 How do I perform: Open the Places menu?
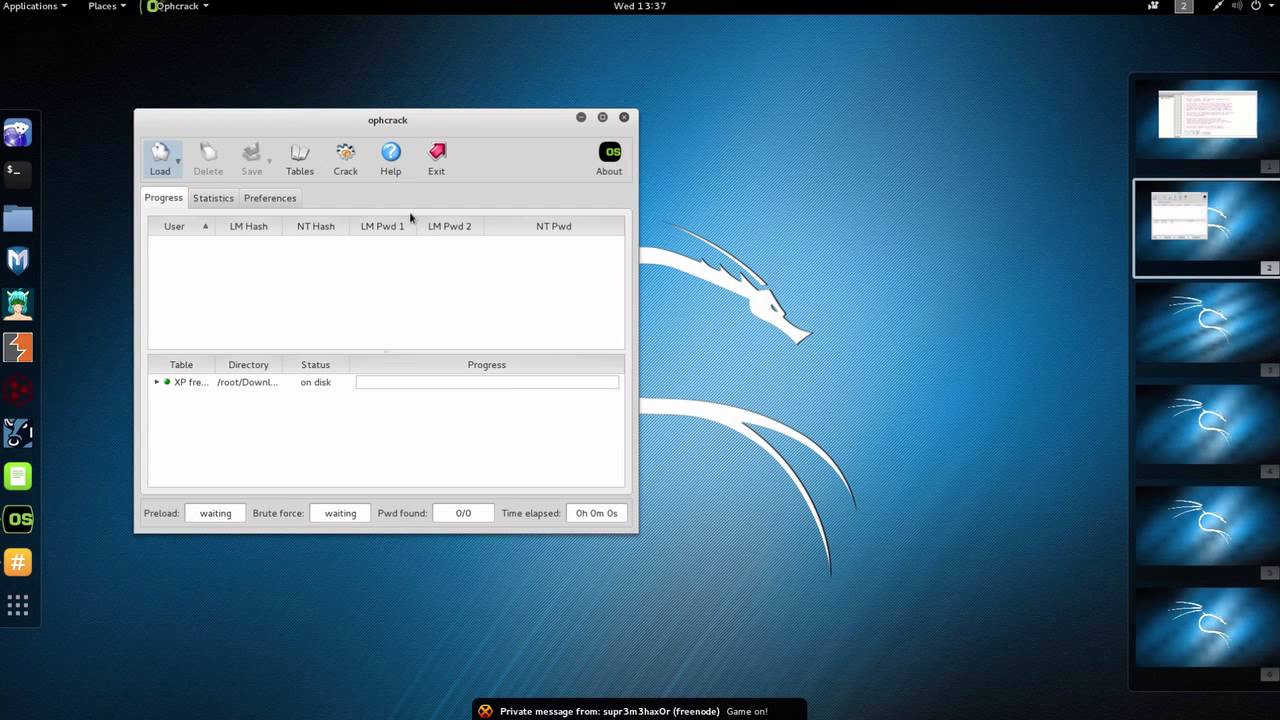click(107, 6)
